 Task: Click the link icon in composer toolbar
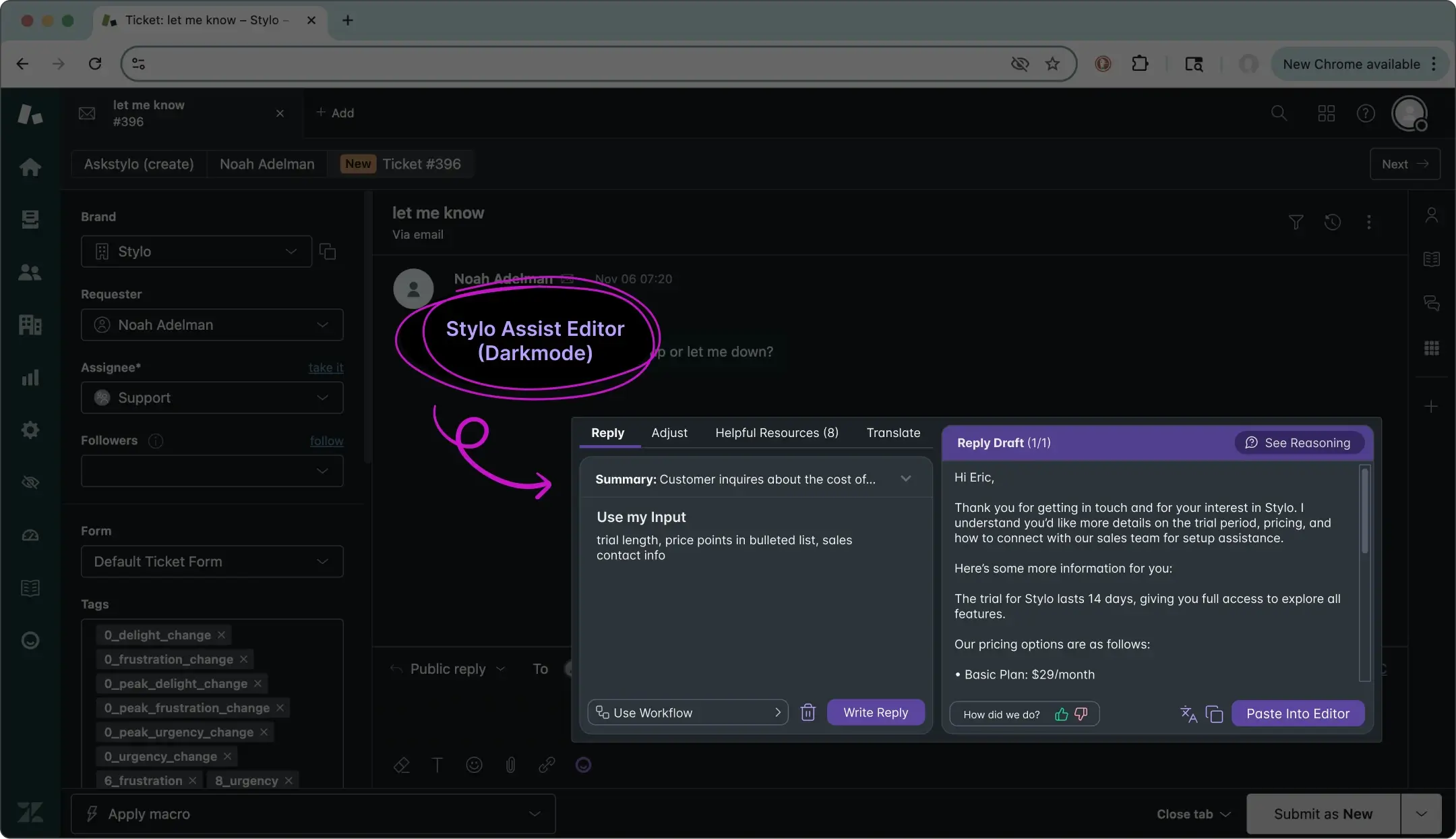point(547,765)
